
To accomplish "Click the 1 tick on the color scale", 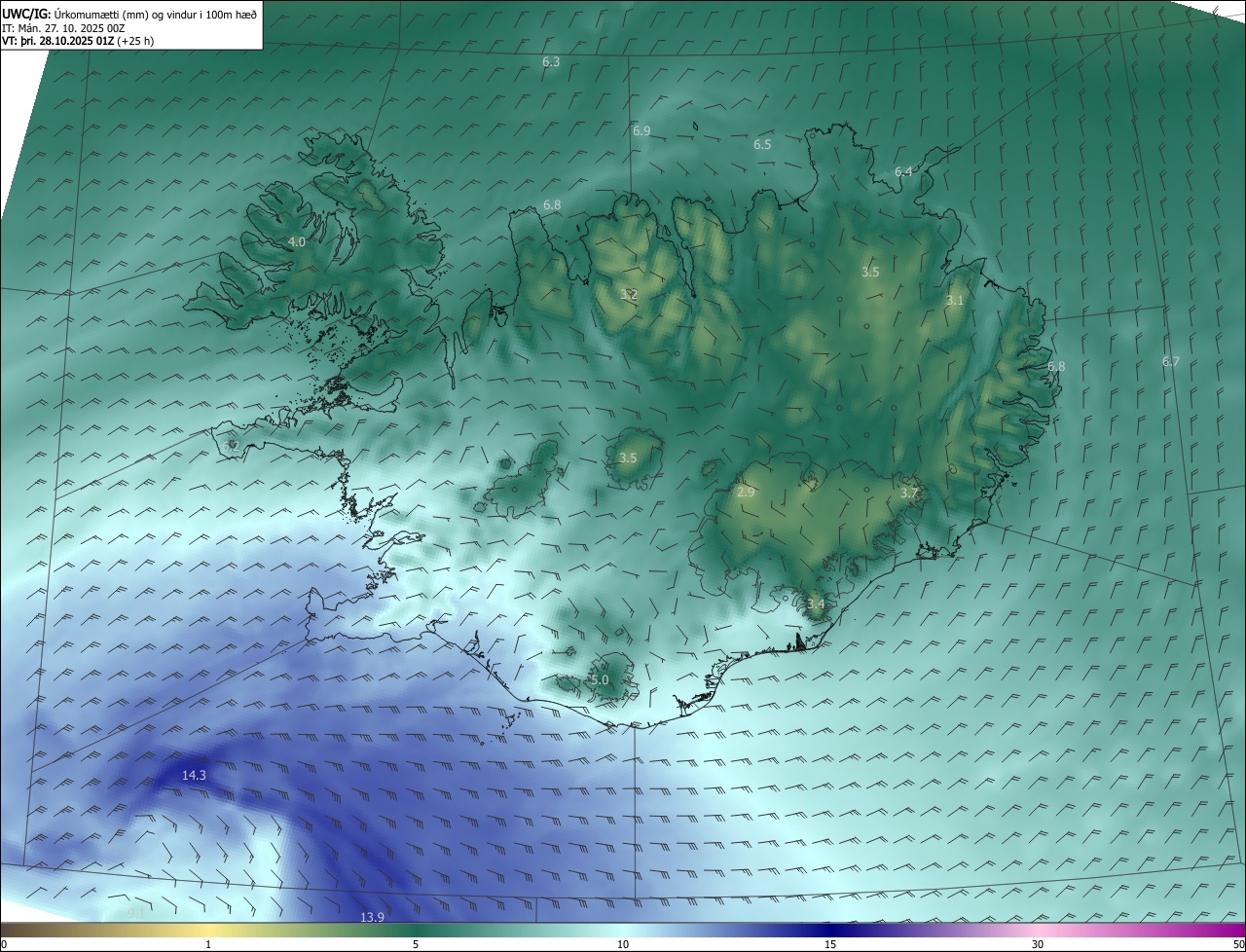I will click(208, 944).
